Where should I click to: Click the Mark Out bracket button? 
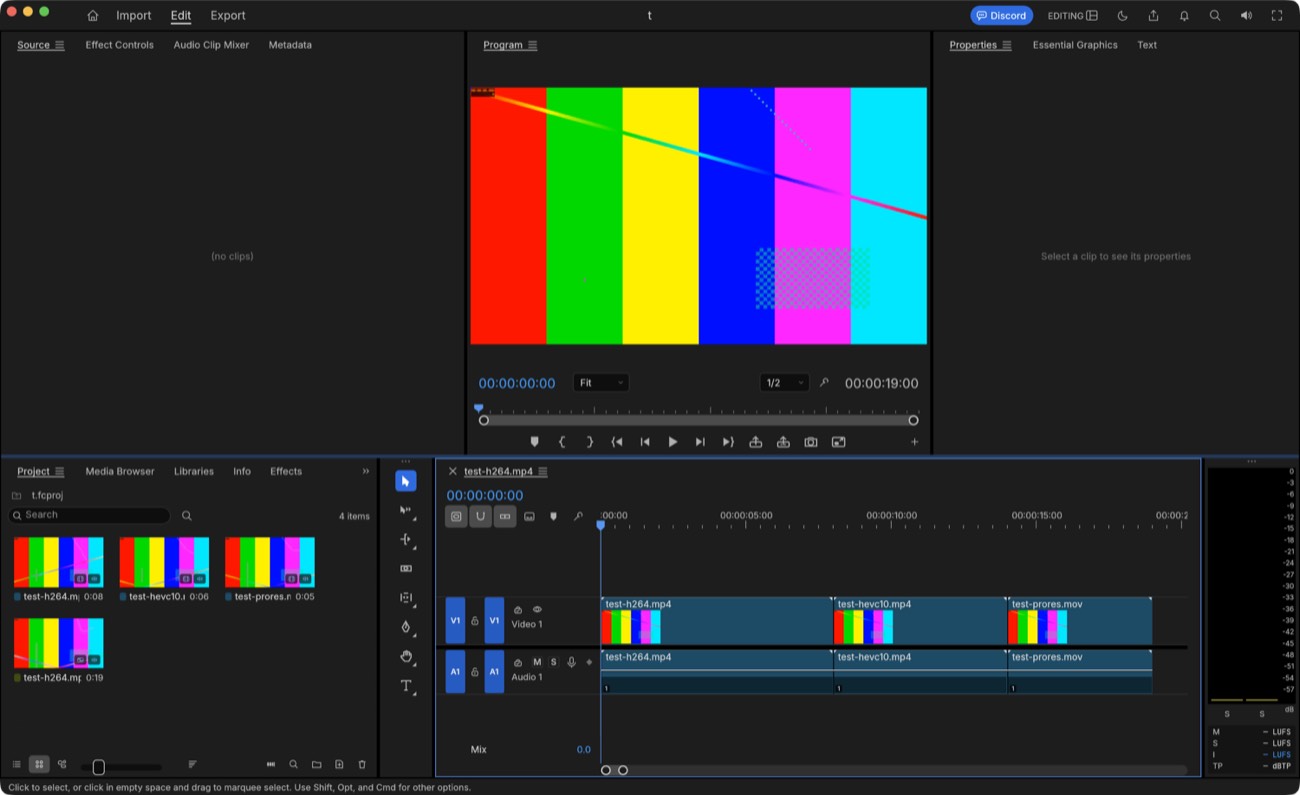point(590,442)
